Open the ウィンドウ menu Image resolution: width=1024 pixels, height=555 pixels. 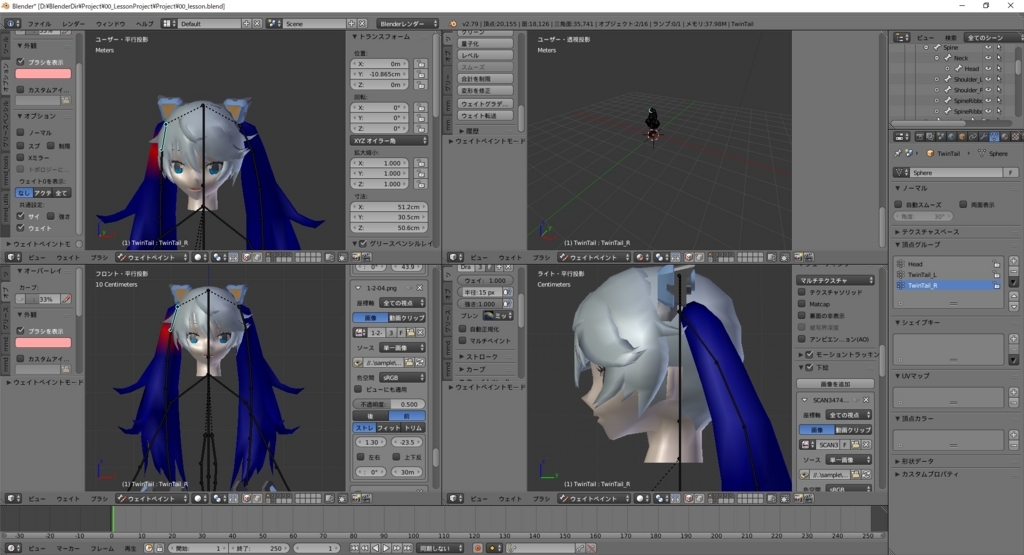(110, 24)
